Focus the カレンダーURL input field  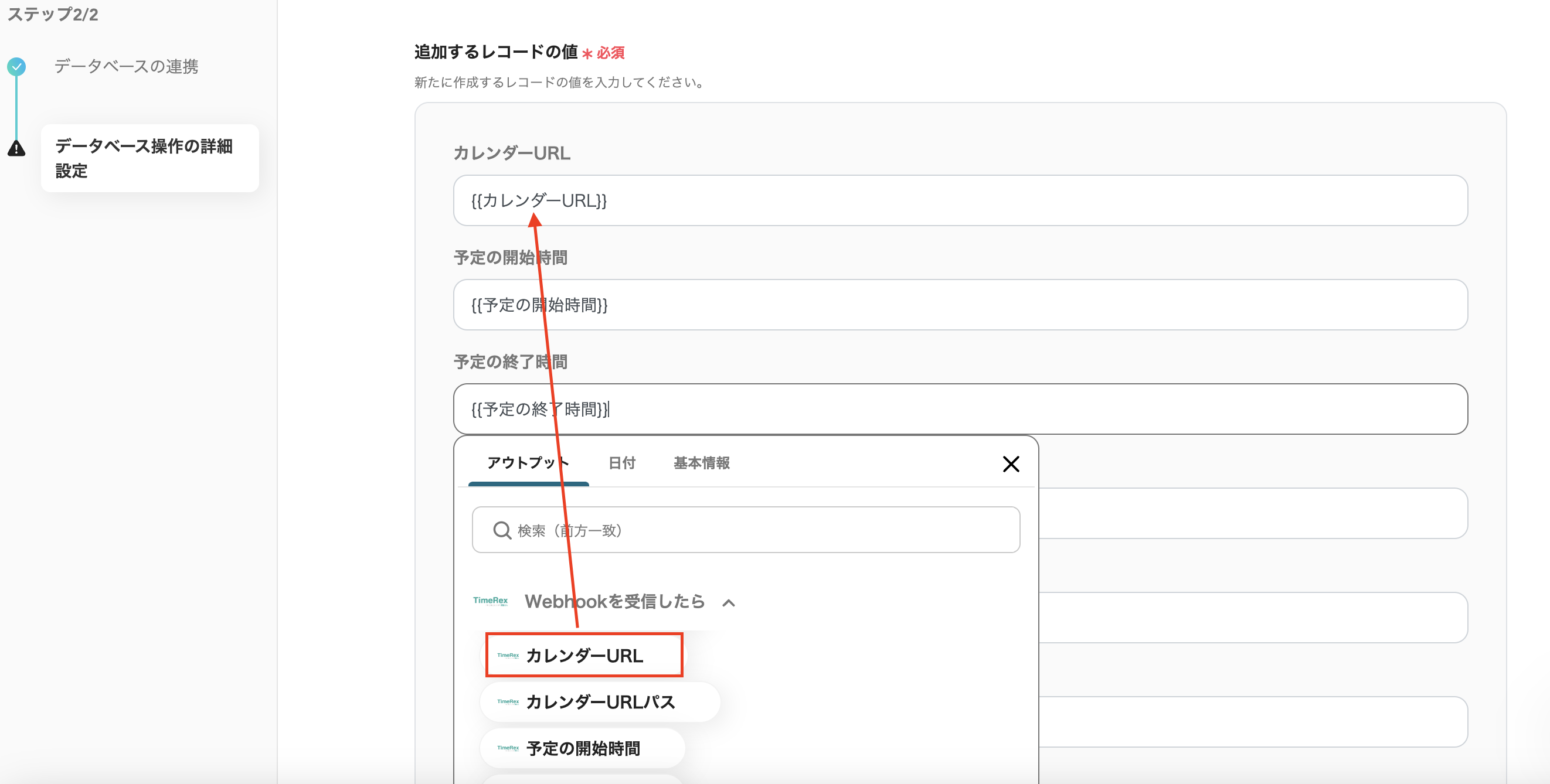(x=960, y=200)
